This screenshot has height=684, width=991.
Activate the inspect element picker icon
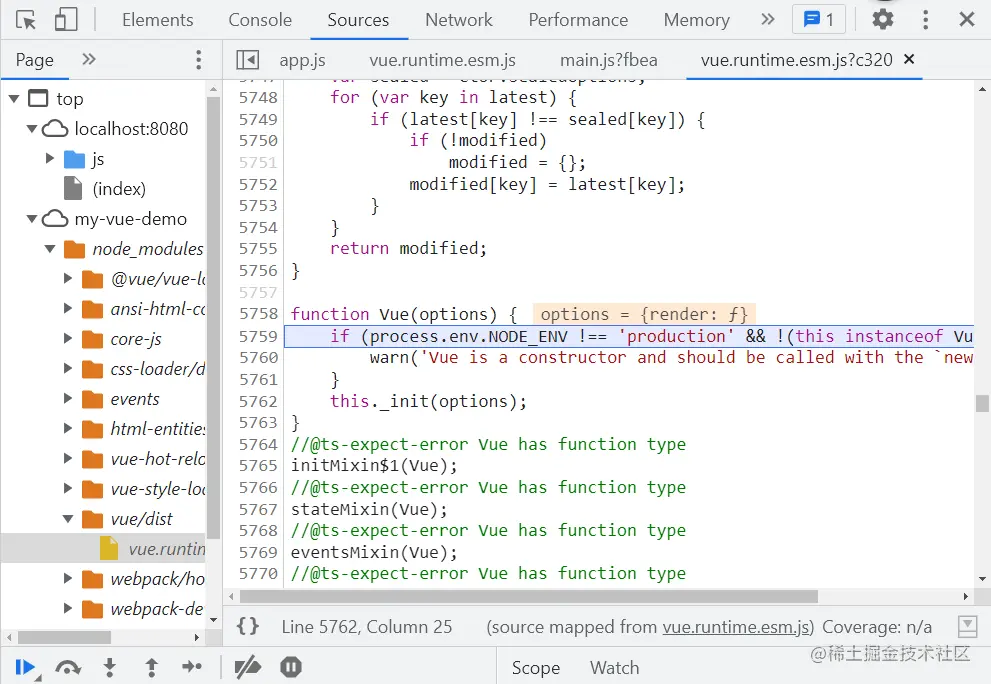point(26,20)
